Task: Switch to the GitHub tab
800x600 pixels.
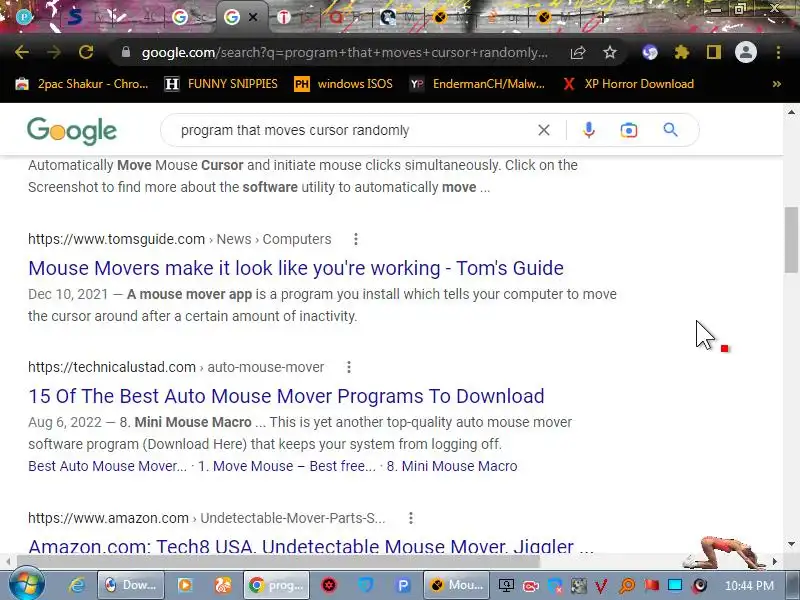Action: point(398,17)
